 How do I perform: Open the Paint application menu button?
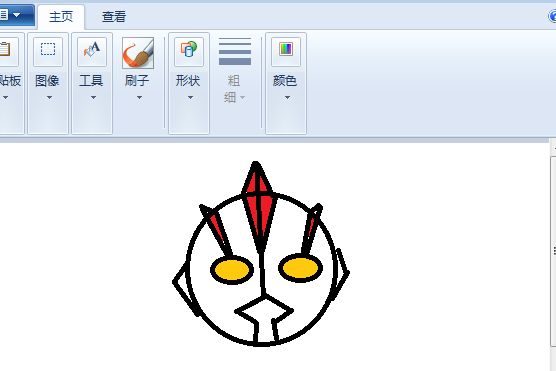(x=16, y=15)
